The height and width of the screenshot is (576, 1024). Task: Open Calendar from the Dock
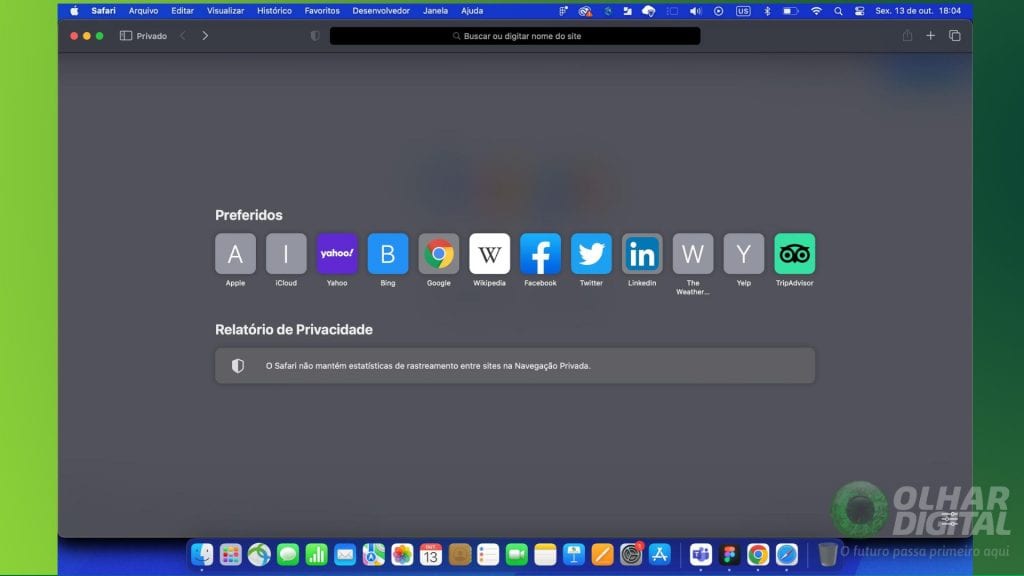(x=431, y=554)
